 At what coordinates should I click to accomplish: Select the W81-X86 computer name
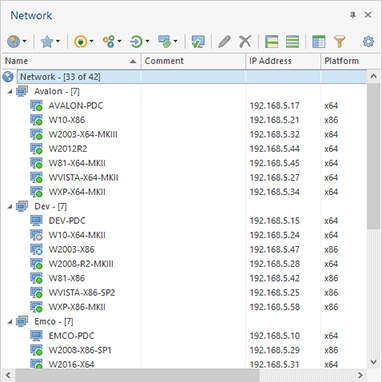[67, 278]
